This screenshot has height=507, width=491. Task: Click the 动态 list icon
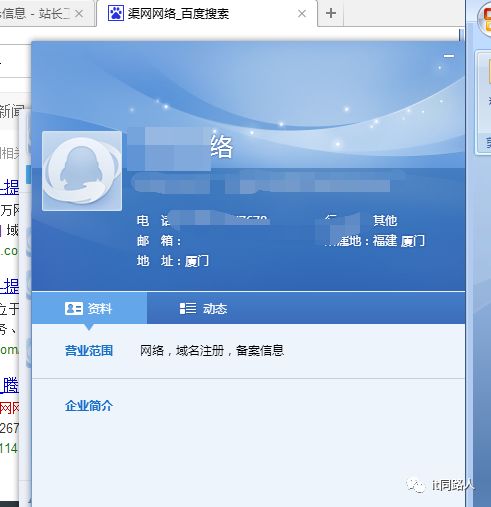[x=188, y=309]
